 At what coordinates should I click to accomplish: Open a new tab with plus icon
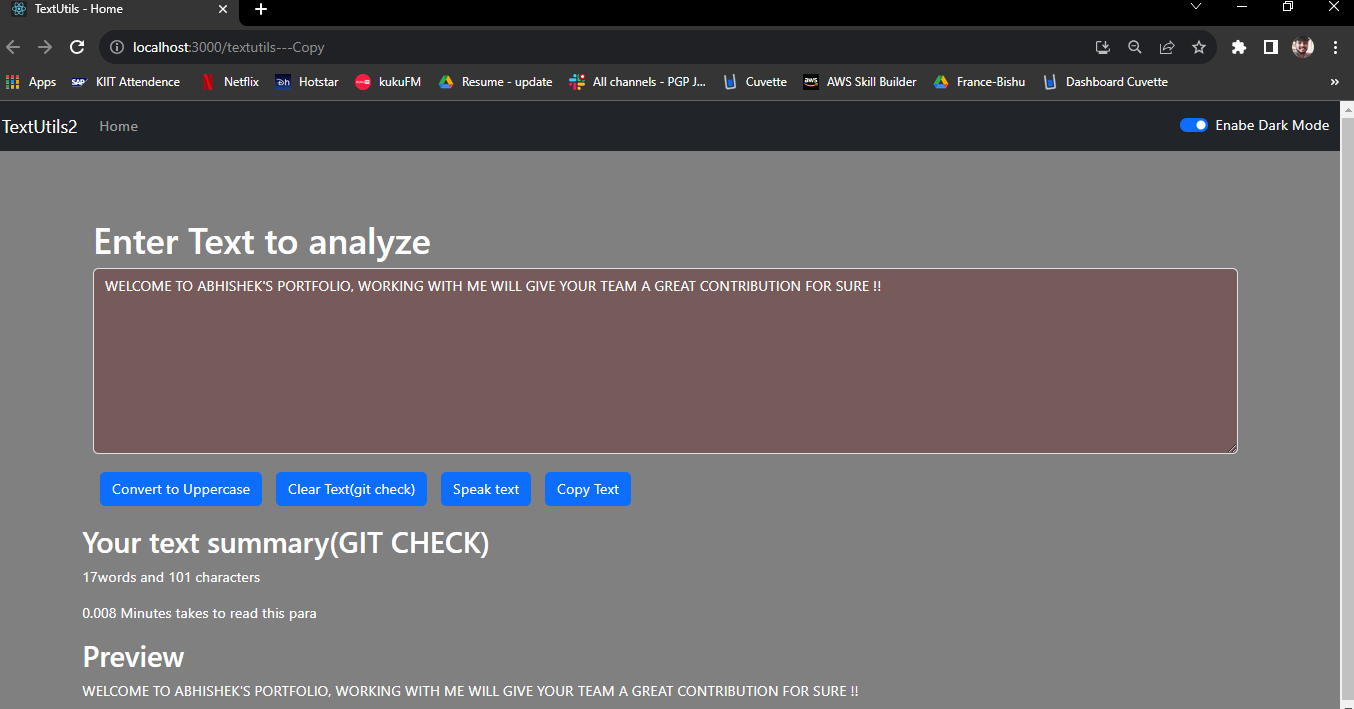pyautogui.click(x=261, y=9)
